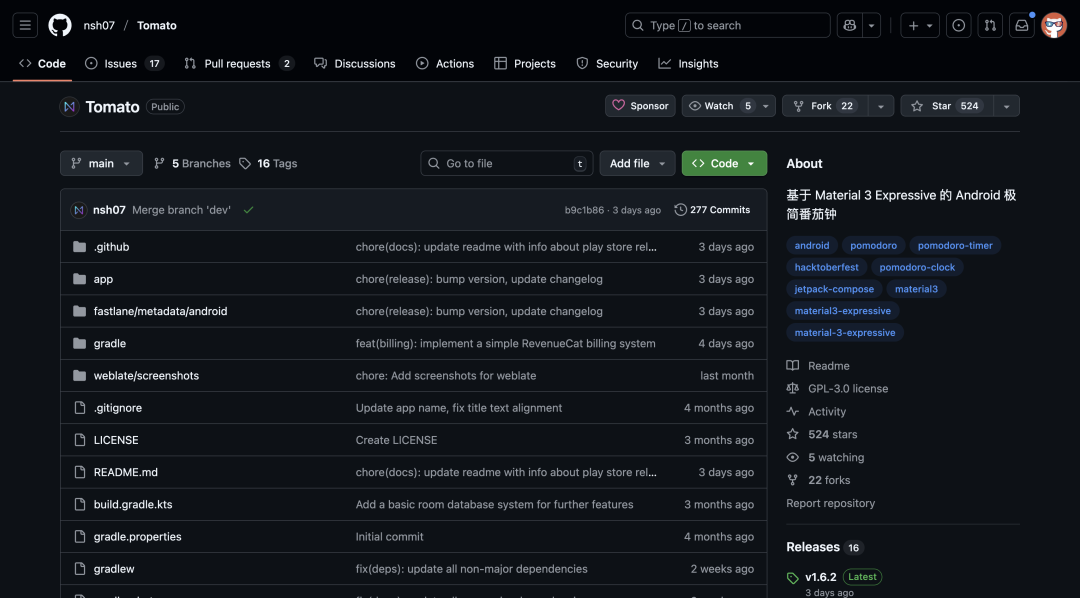The height and width of the screenshot is (598, 1080).
Task: Click the material3-expressive topic tag
Action: (x=842, y=311)
